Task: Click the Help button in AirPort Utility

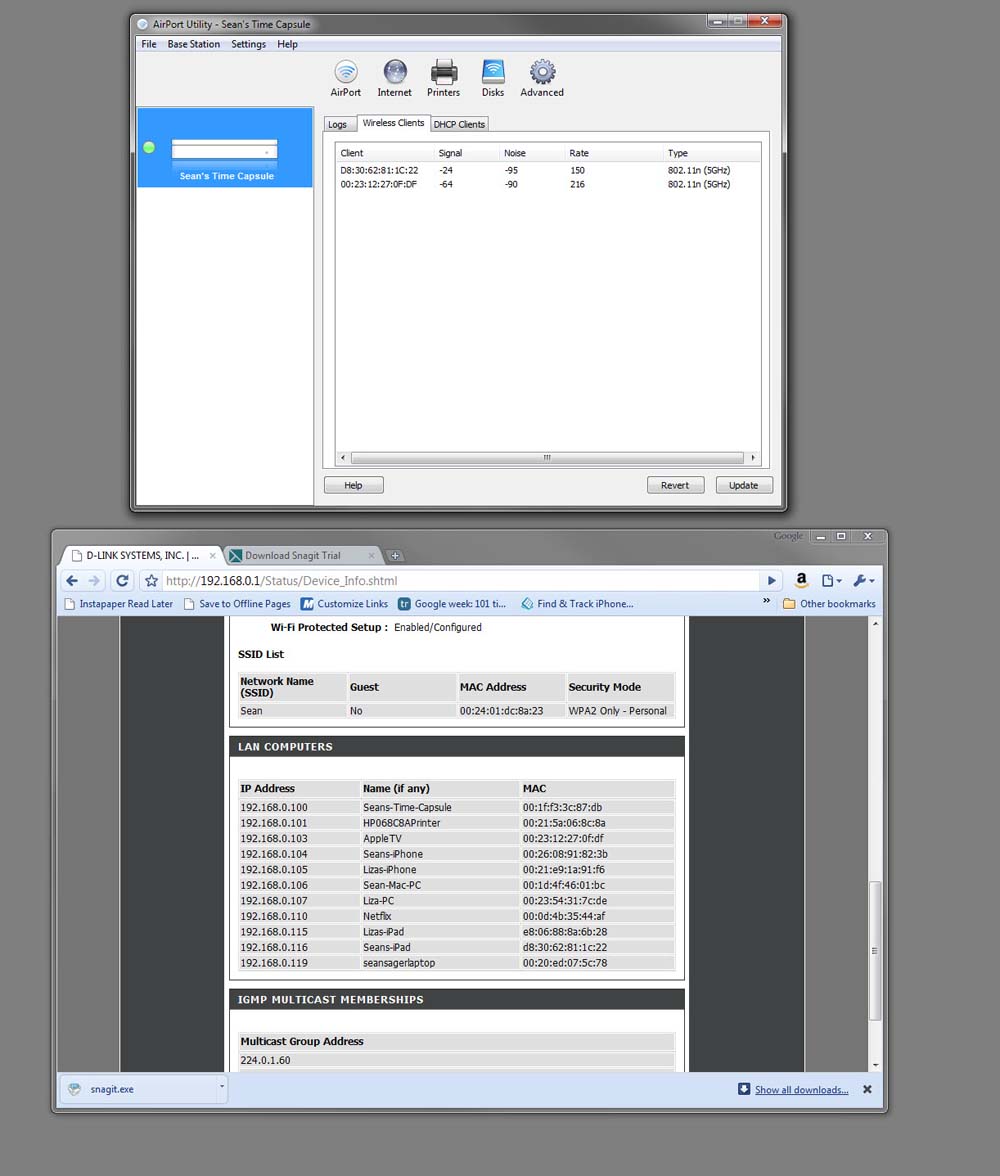Action: pyautogui.click(x=353, y=485)
